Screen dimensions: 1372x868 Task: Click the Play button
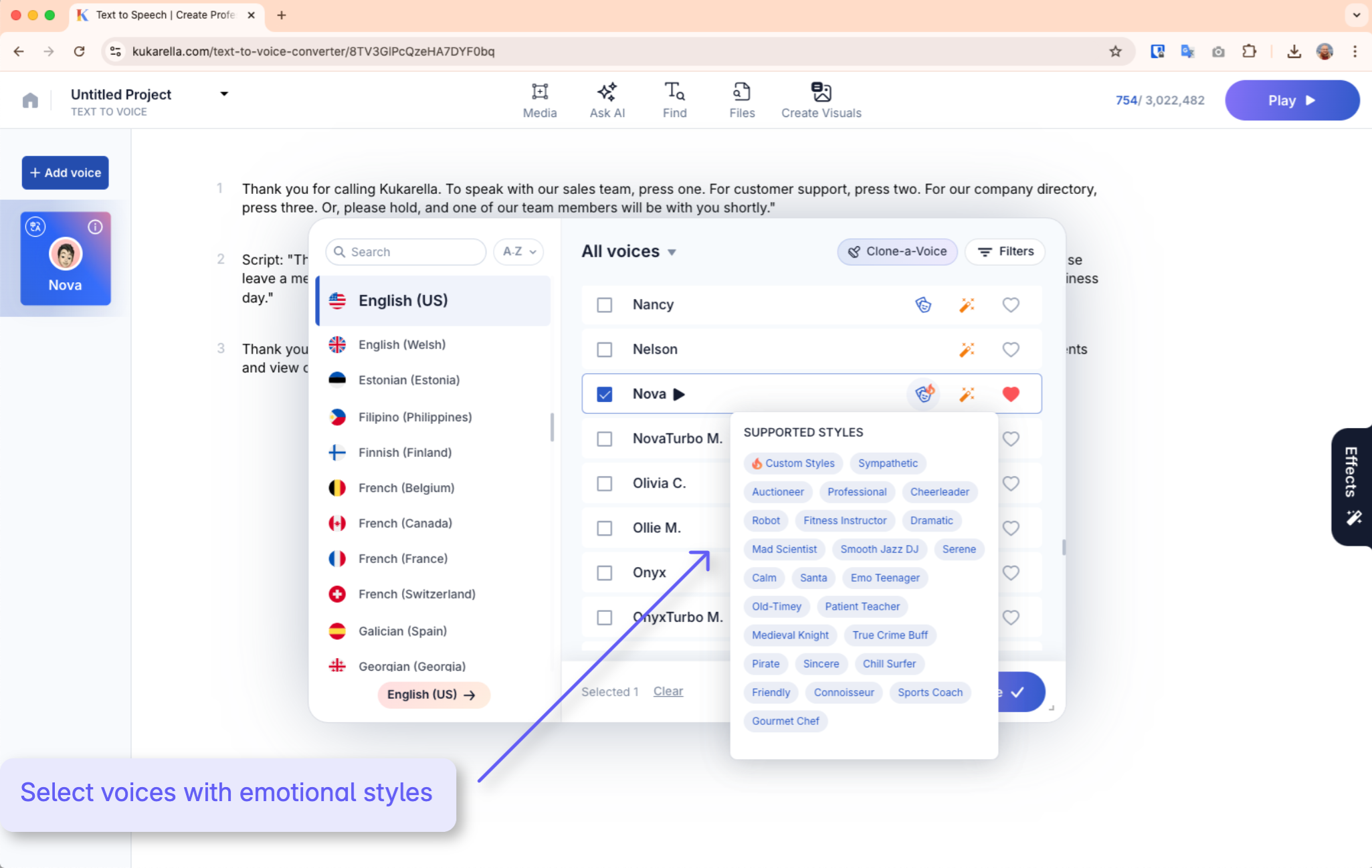[1292, 100]
